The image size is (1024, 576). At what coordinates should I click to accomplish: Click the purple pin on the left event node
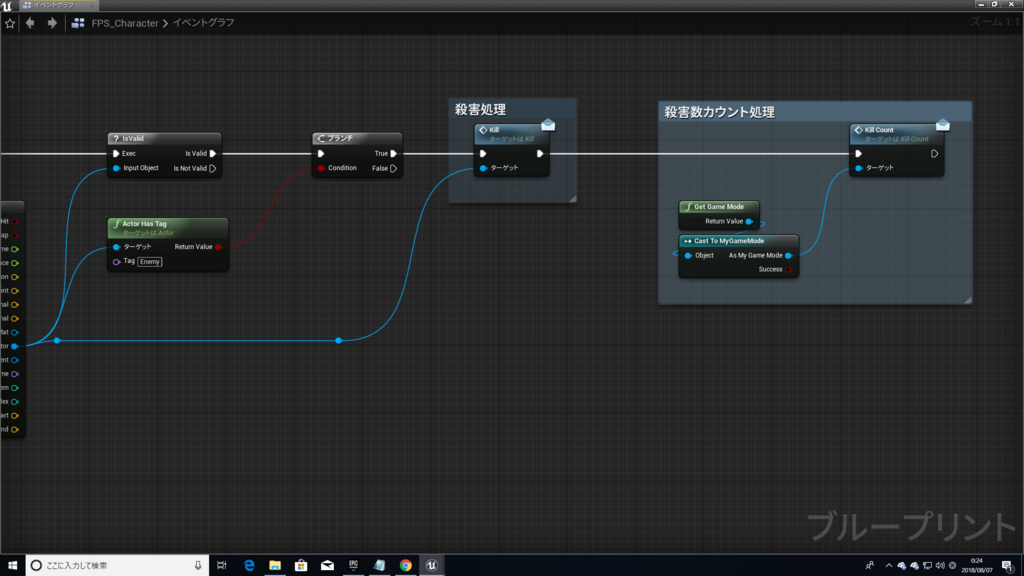(x=14, y=374)
